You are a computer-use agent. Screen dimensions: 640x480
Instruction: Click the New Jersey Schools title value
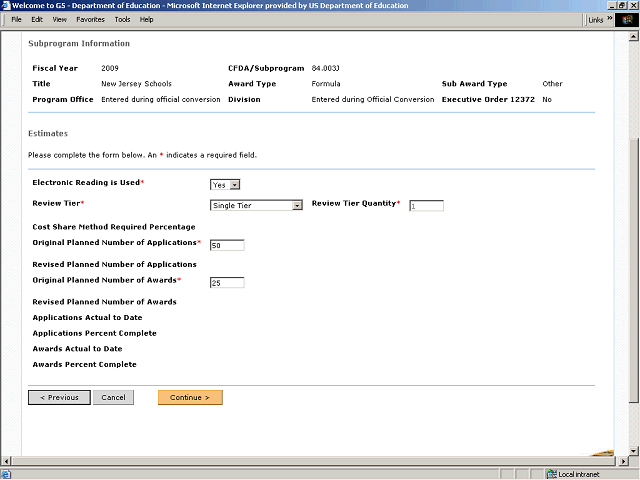point(136,84)
